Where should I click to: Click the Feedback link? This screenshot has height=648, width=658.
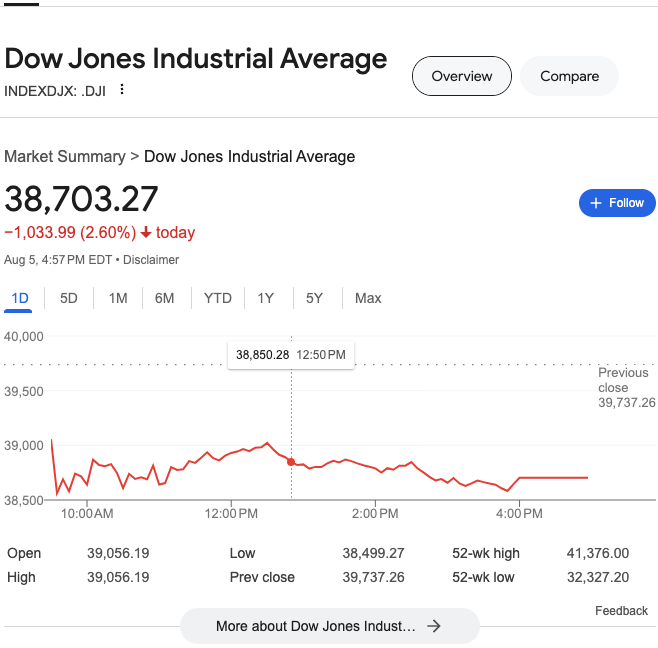(621, 611)
